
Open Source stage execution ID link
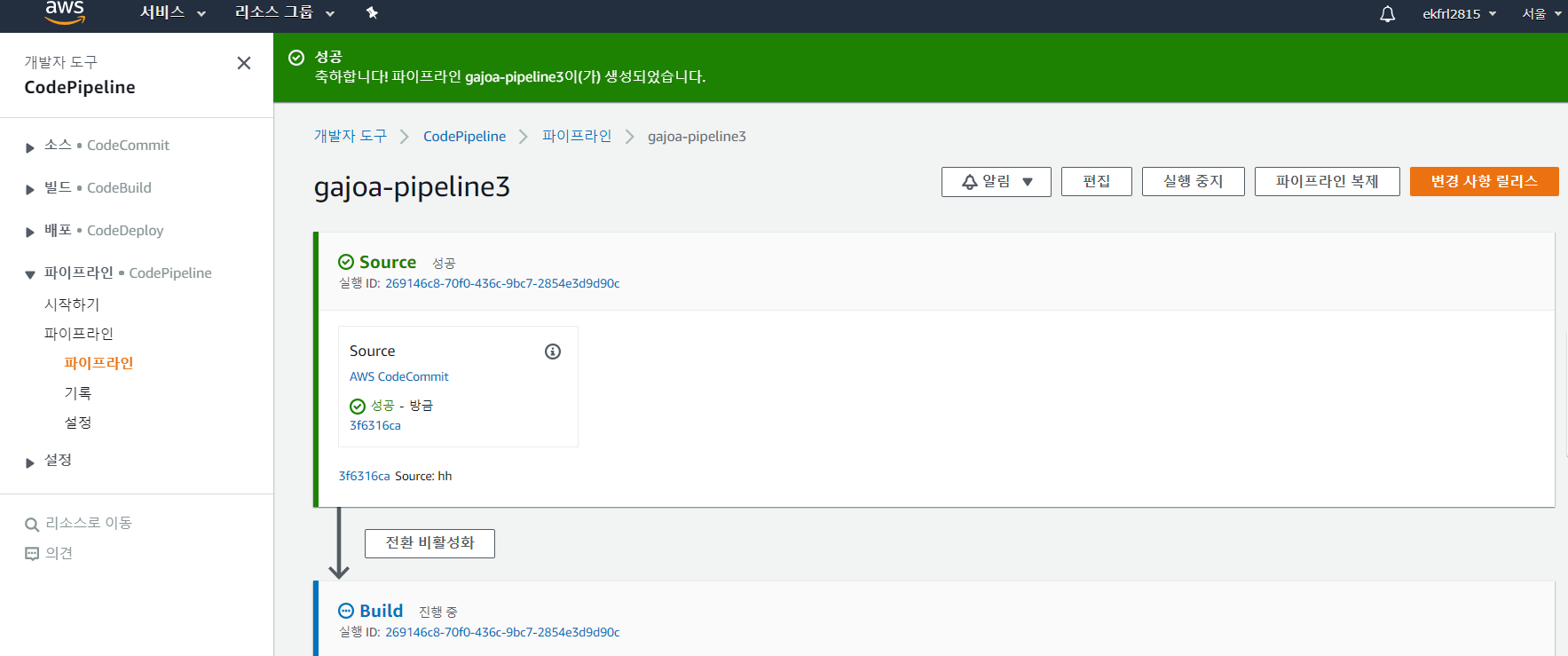click(x=502, y=283)
